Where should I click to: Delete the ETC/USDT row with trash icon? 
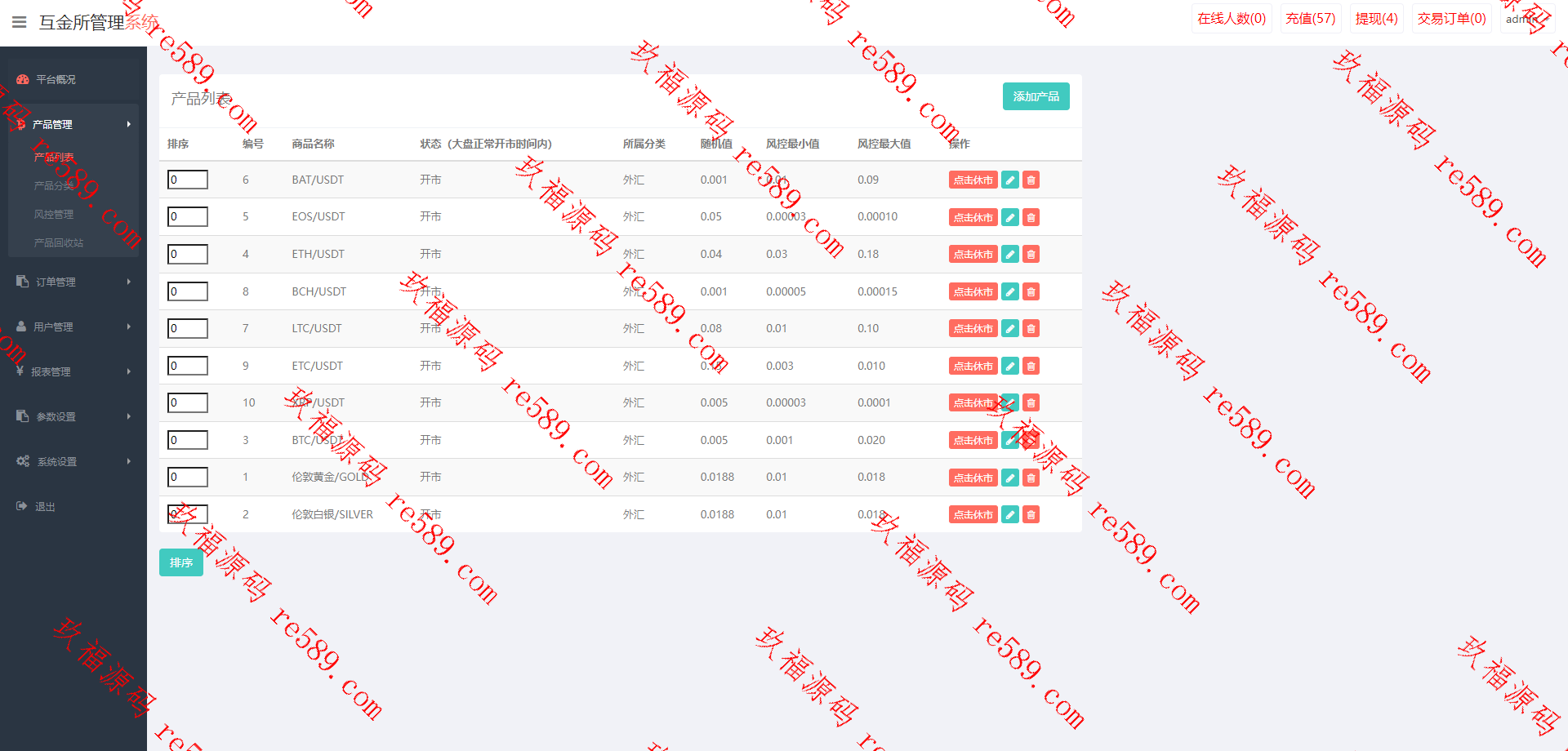(x=1031, y=366)
